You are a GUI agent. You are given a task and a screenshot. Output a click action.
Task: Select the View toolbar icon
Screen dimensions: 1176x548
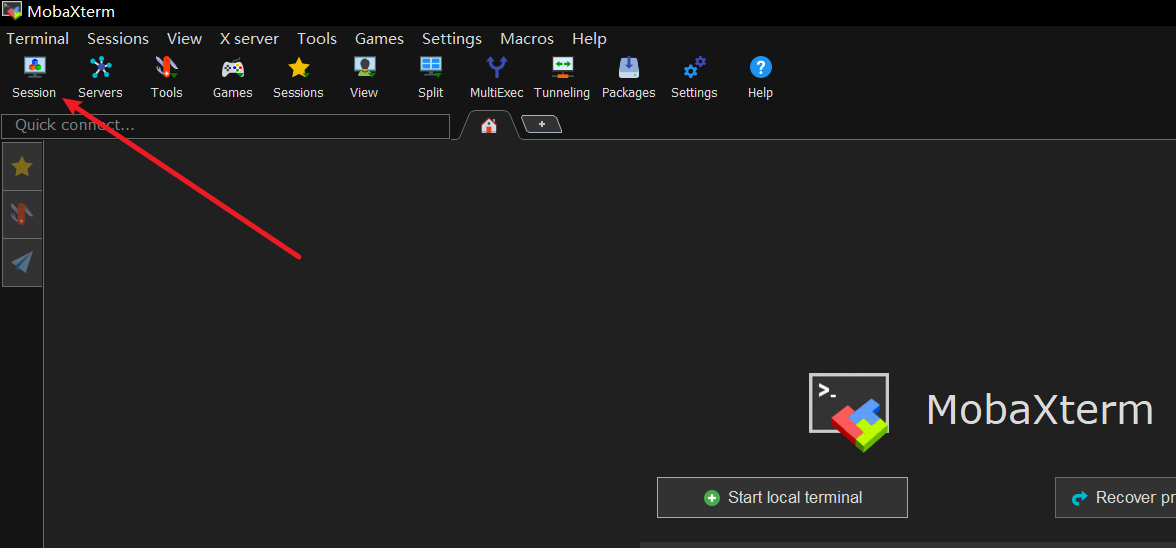(364, 78)
